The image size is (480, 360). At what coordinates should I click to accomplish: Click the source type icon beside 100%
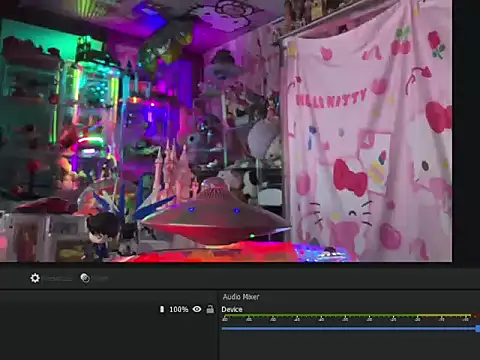(x=162, y=309)
